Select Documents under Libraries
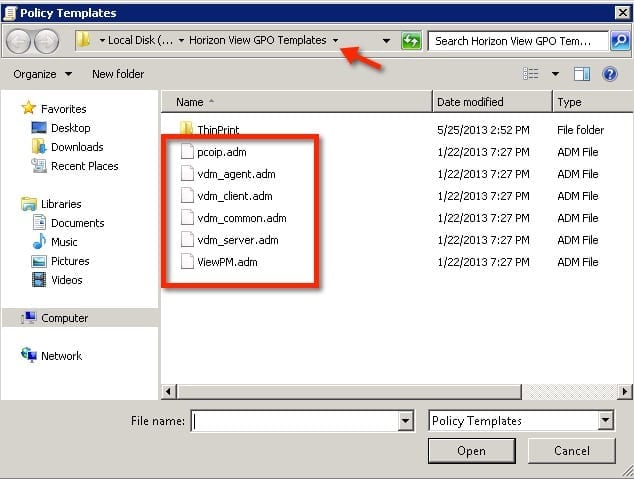 77,223
